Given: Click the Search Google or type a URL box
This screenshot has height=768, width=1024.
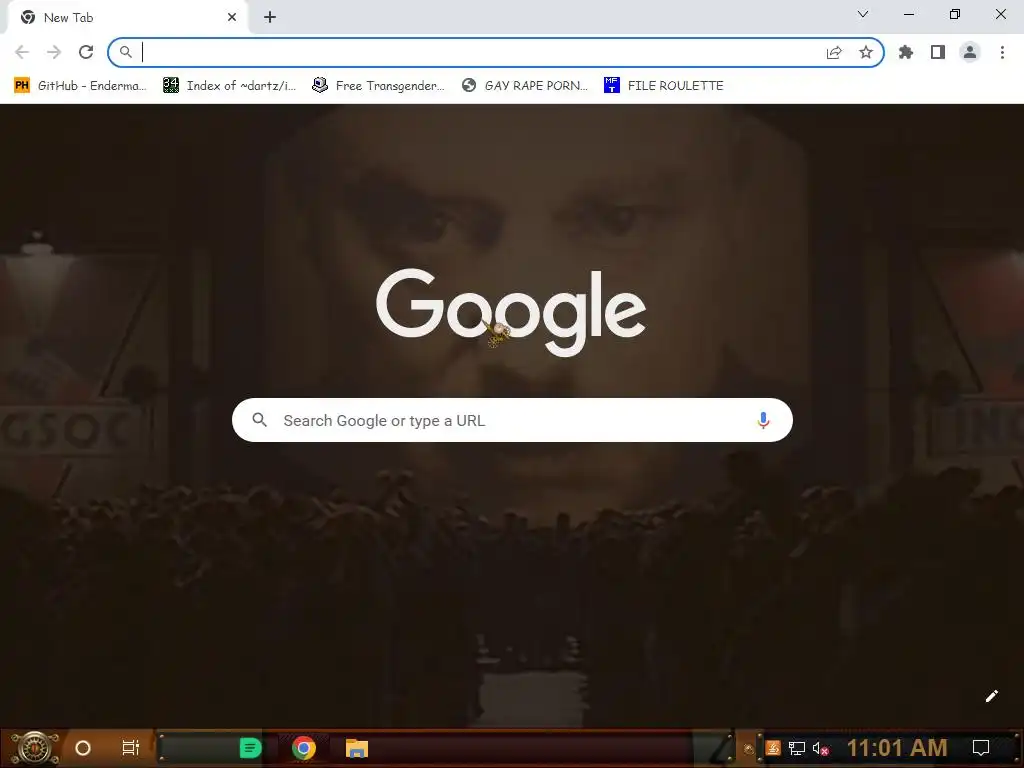Looking at the screenshot, I should 512,420.
